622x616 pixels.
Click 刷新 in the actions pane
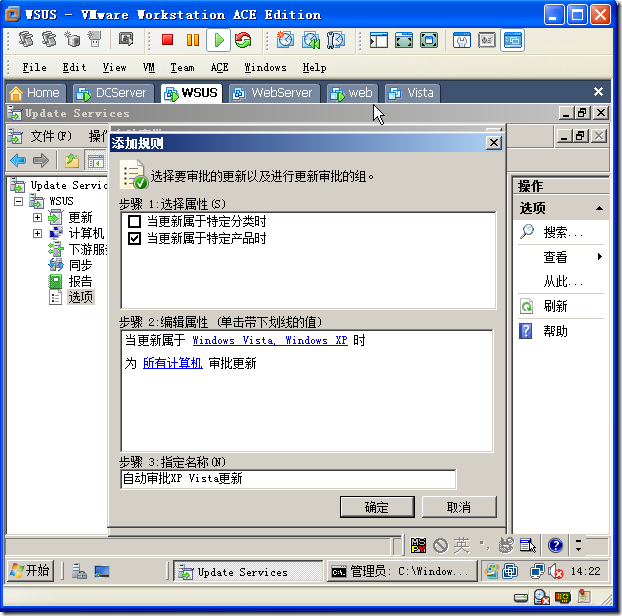(x=555, y=306)
